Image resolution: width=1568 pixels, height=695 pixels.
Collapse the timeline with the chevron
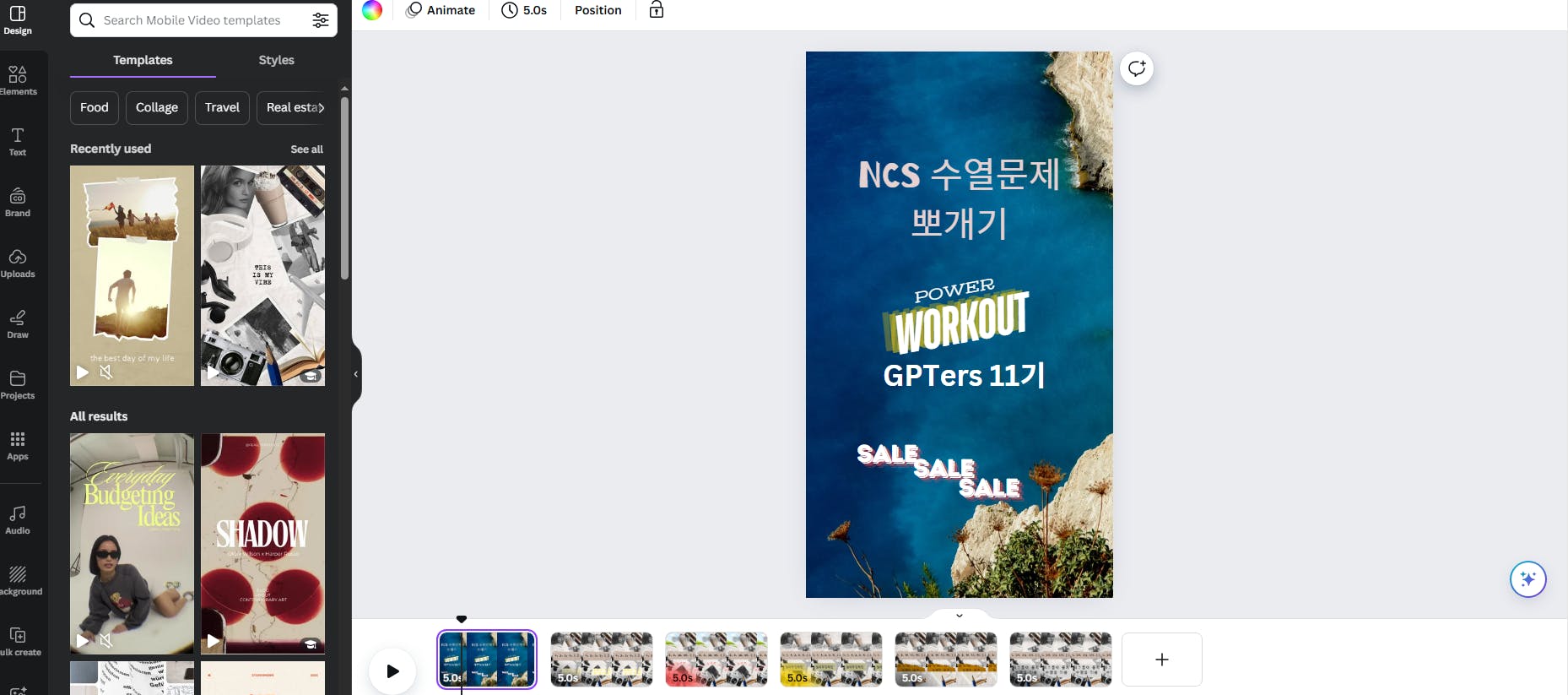(x=960, y=616)
